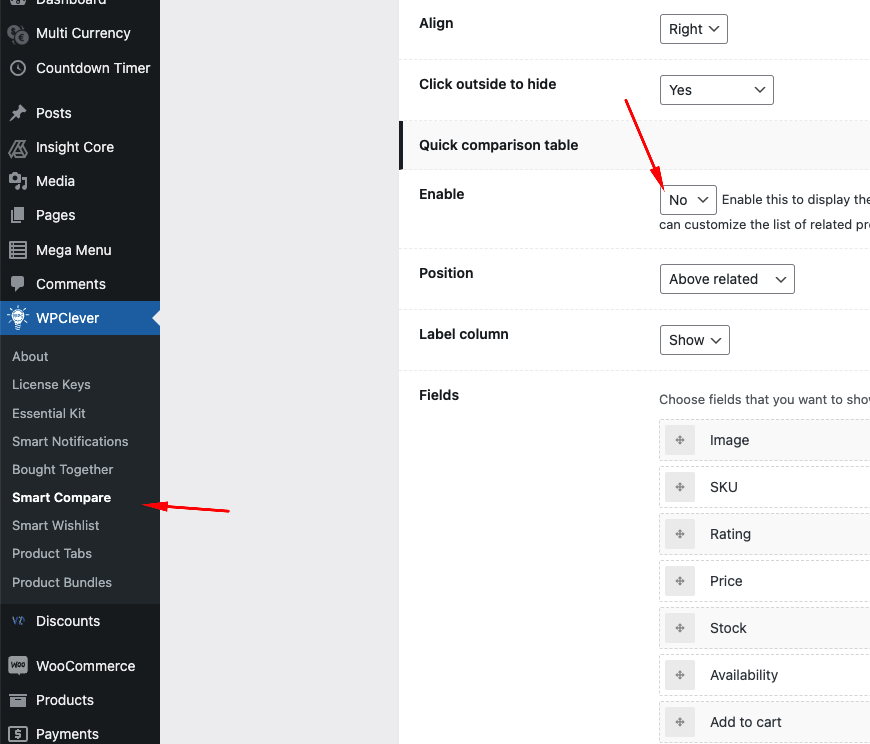The image size is (870, 744).
Task: Open License Keys submenu
Action: tap(51, 384)
